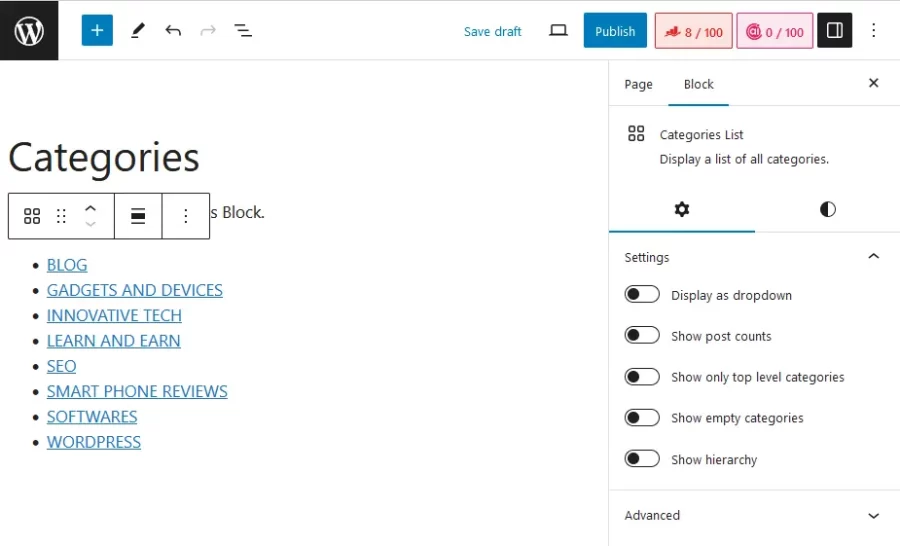The height and width of the screenshot is (546, 900).
Task: Open the SEO category link
Action: click(61, 366)
